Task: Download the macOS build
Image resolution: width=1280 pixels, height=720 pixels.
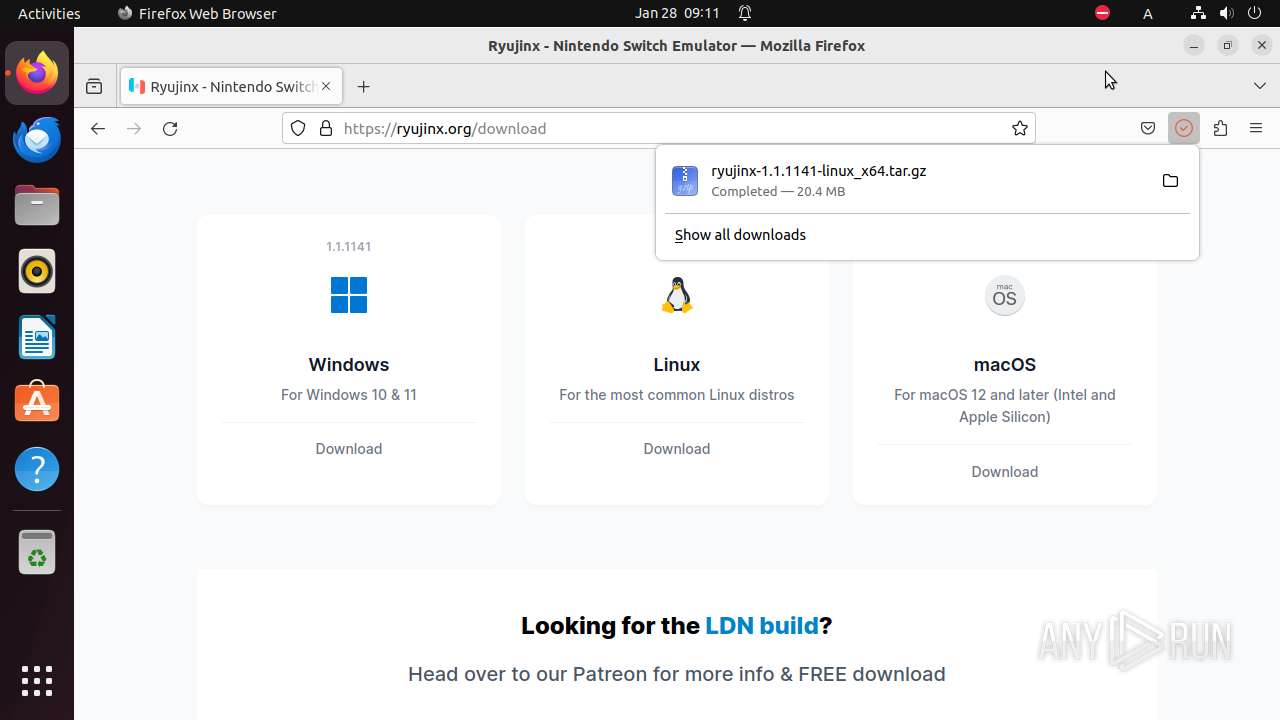Action: pos(1005,472)
